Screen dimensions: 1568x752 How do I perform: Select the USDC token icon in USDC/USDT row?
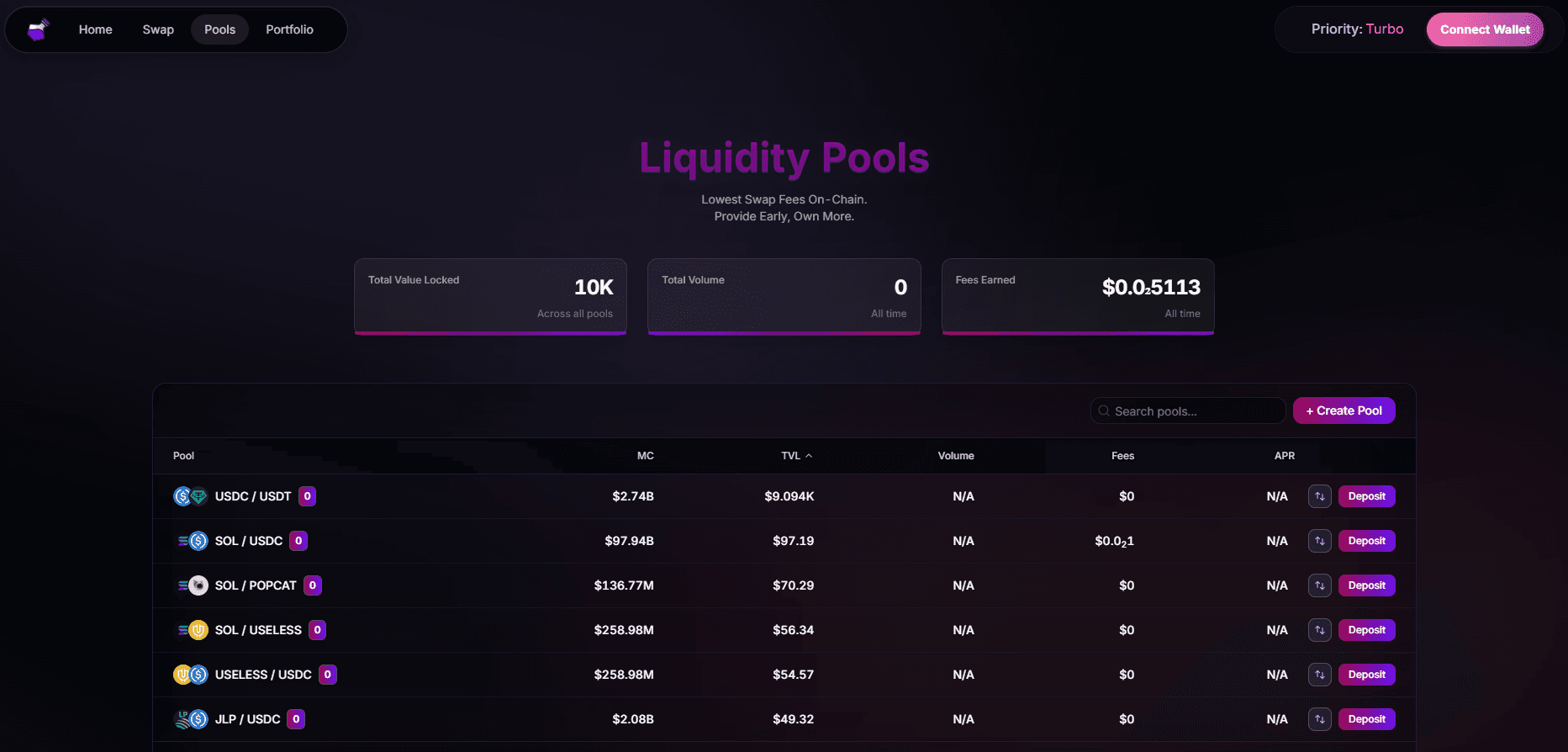point(181,496)
